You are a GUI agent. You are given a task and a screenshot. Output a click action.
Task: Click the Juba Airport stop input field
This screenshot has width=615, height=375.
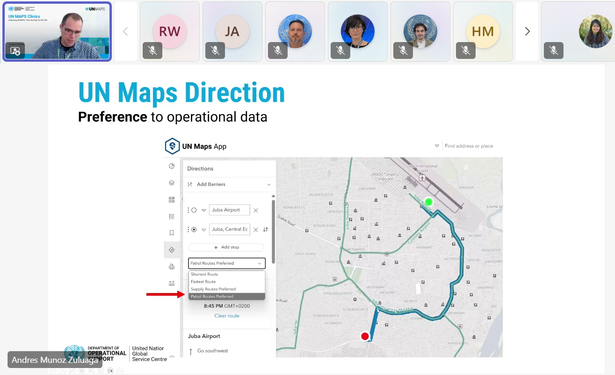pyautogui.click(x=229, y=210)
